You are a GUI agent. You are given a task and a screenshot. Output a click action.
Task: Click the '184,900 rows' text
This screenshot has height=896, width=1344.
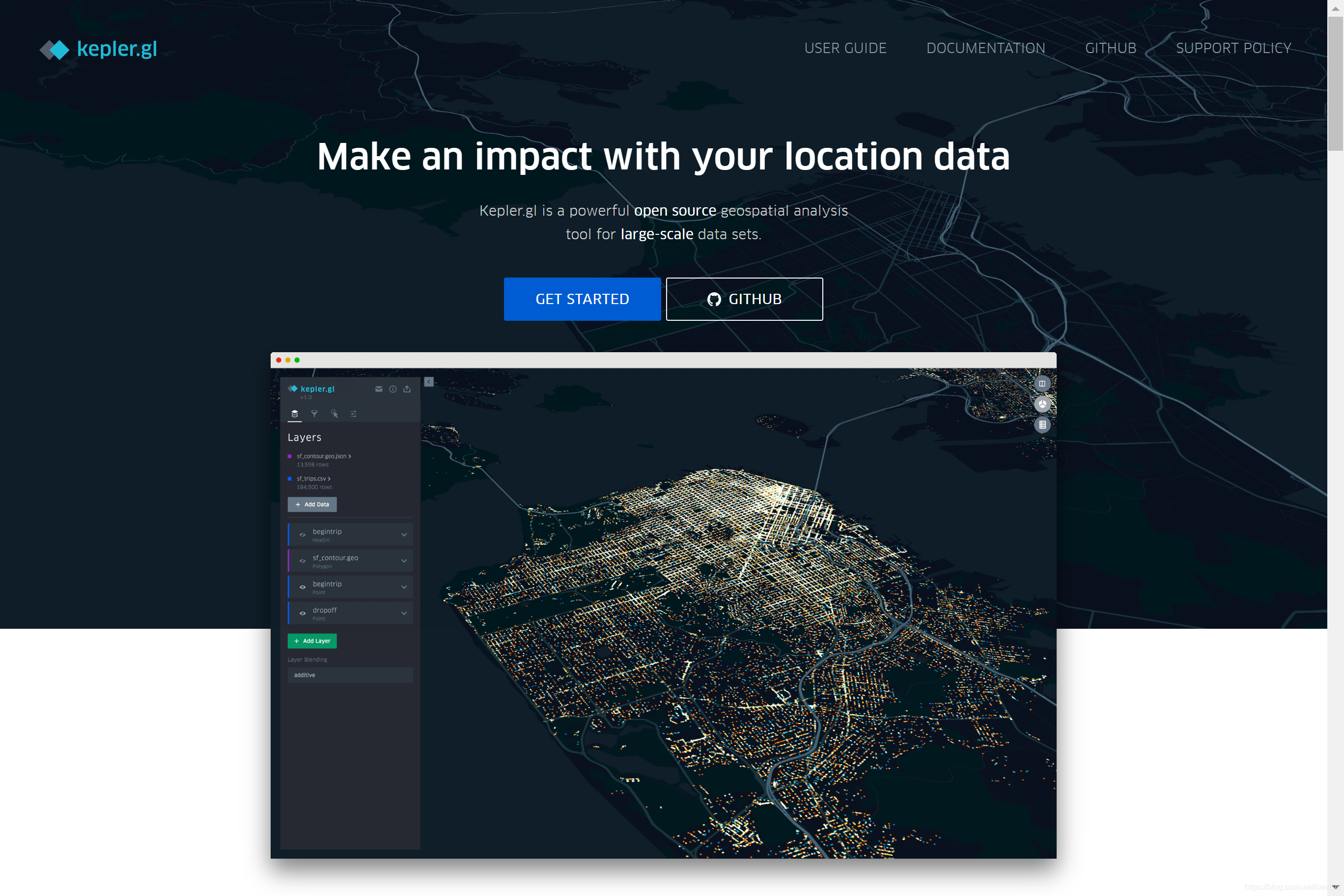pyautogui.click(x=314, y=487)
